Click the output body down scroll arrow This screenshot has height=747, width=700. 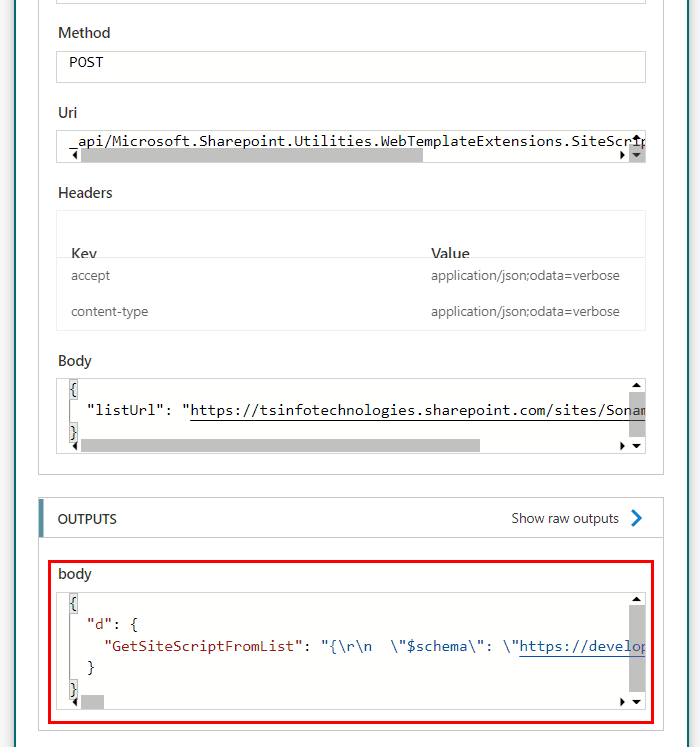pyautogui.click(x=637, y=702)
